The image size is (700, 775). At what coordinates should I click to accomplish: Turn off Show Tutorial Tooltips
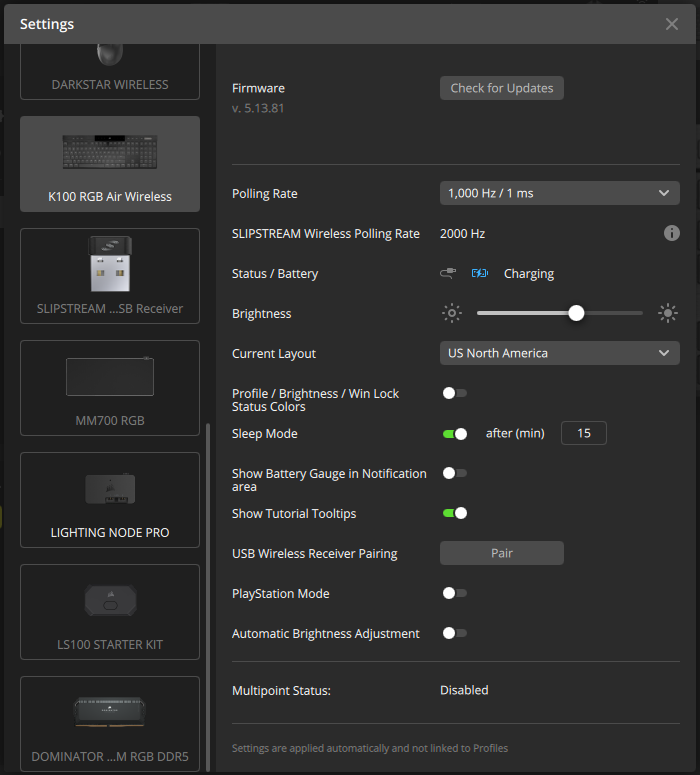tap(454, 513)
